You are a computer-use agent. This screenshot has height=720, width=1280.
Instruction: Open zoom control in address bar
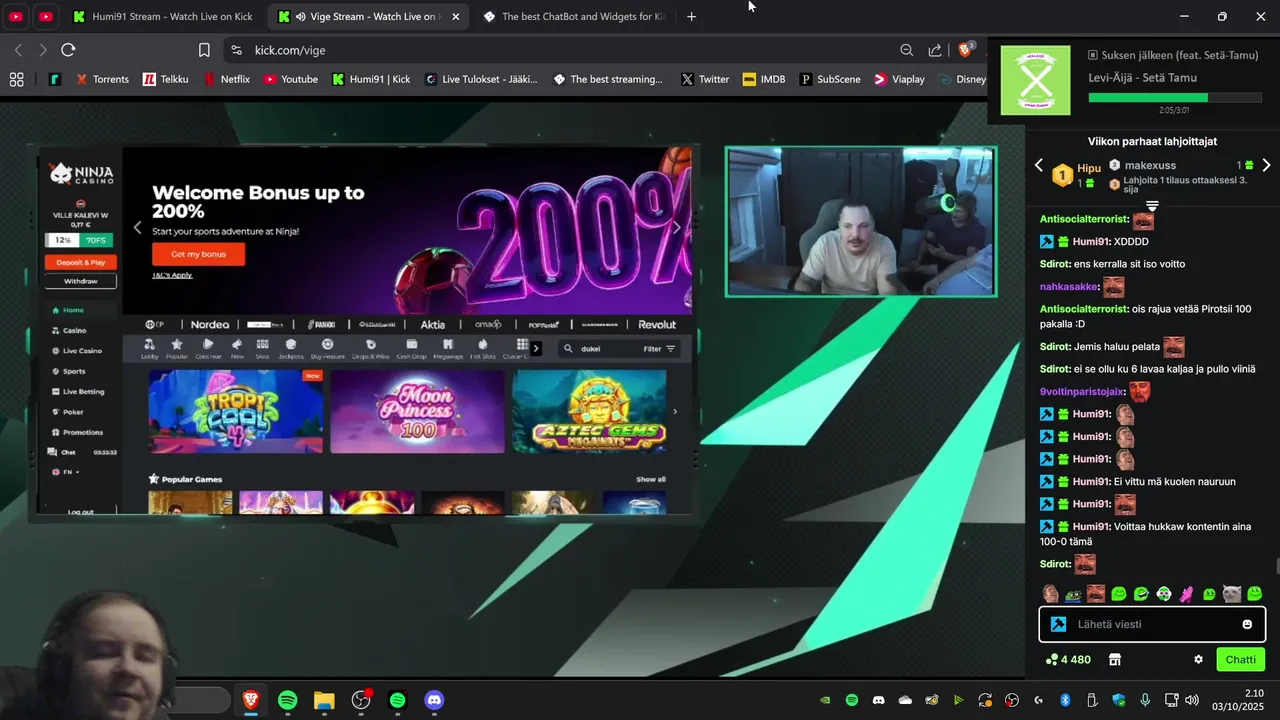906,50
